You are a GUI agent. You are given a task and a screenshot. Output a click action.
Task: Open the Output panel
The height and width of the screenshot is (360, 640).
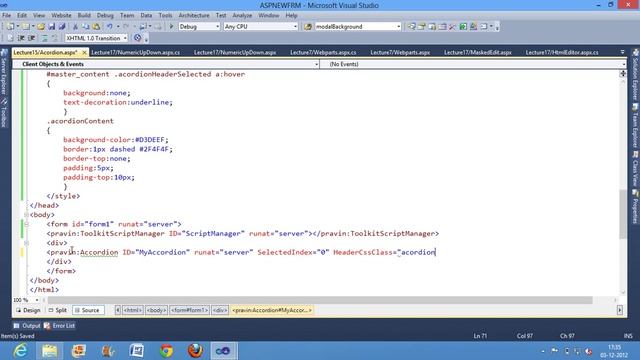pos(27,326)
